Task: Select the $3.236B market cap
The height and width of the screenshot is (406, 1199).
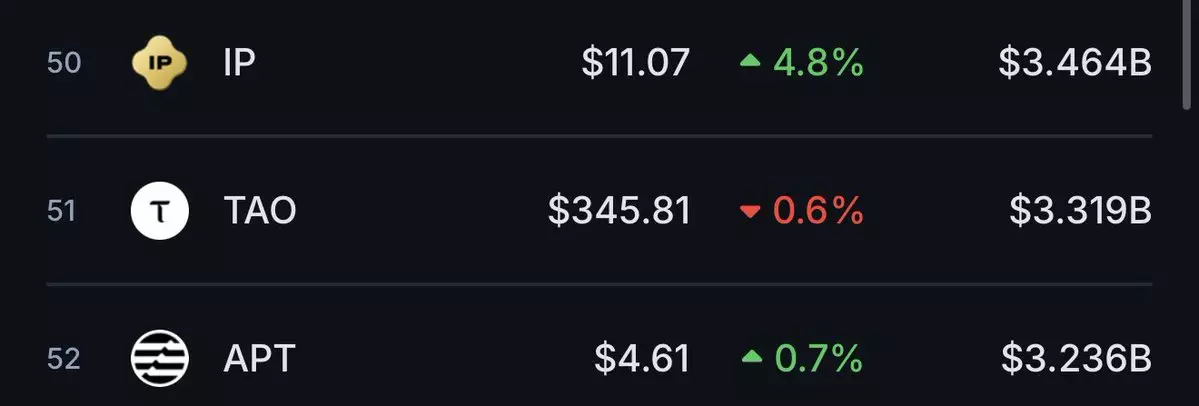Action: (1077, 358)
